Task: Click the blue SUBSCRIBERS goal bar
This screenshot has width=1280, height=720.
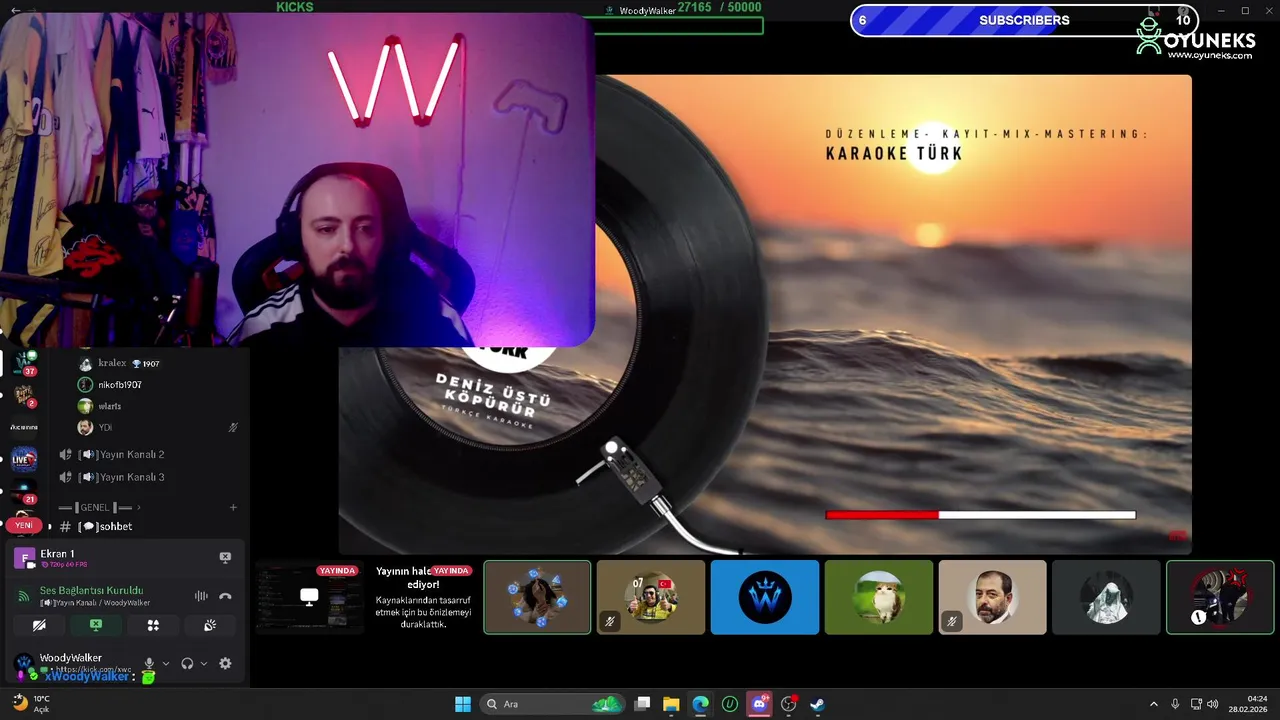Action: click(1024, 20)
